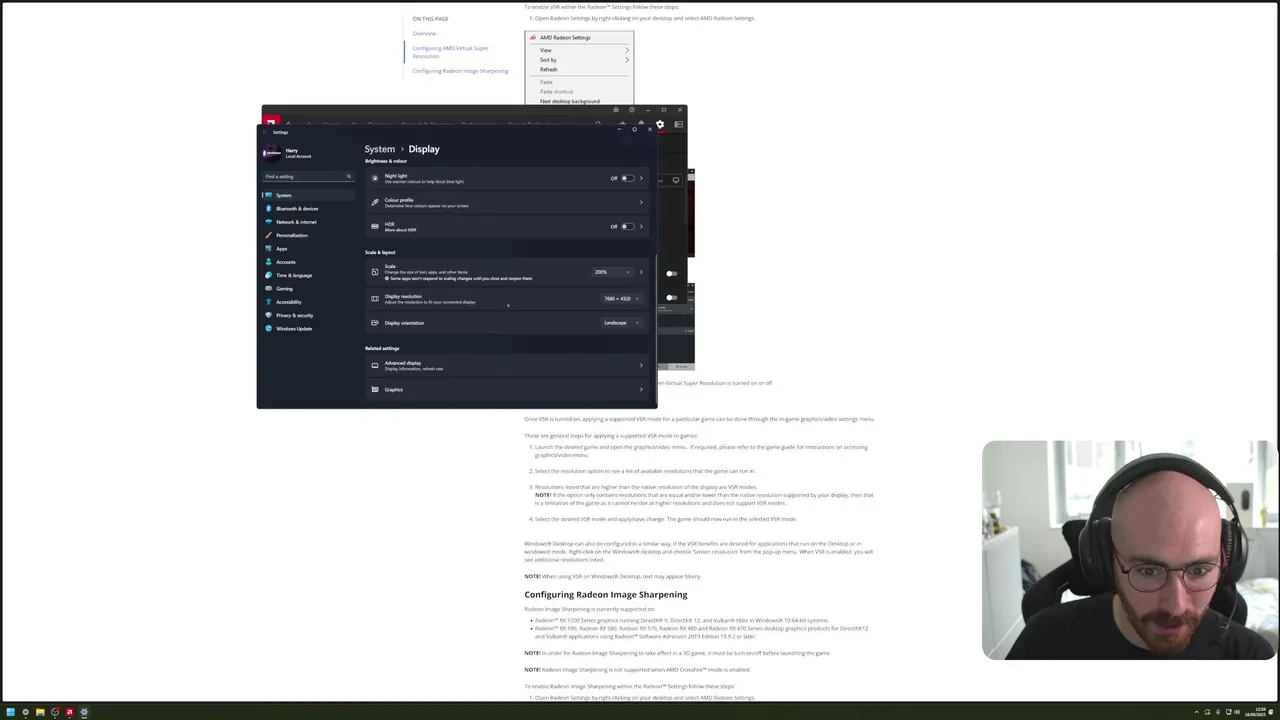Open the Privacy & security category
Image resolution: width=1280 pixels, height=720 pixels.
[x=308, y=315]
